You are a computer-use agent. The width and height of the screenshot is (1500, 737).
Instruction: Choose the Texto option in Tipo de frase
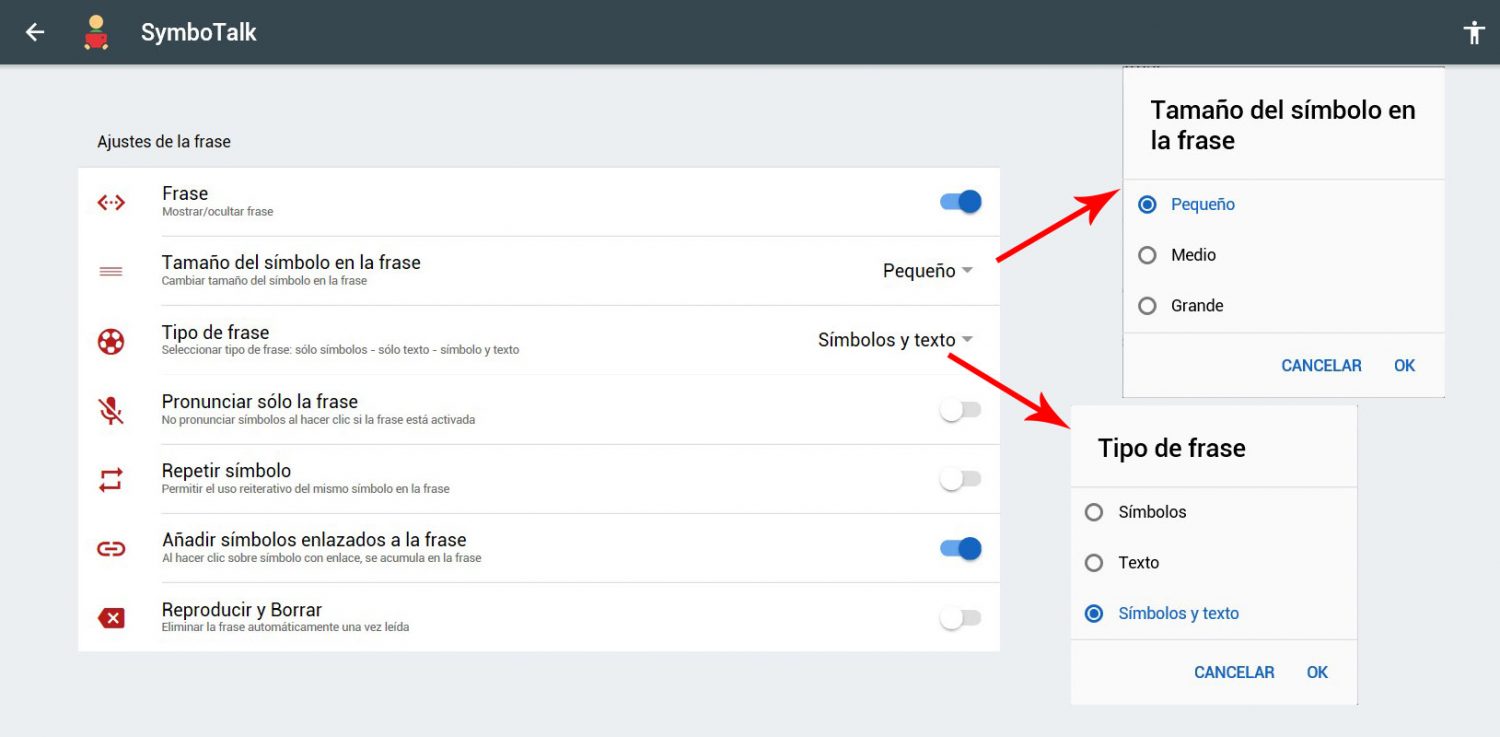pyautogui.click(x=1094, y=562)
